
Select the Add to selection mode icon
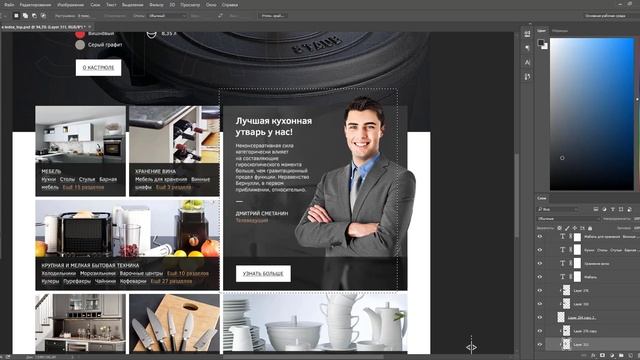click(25, 16)
